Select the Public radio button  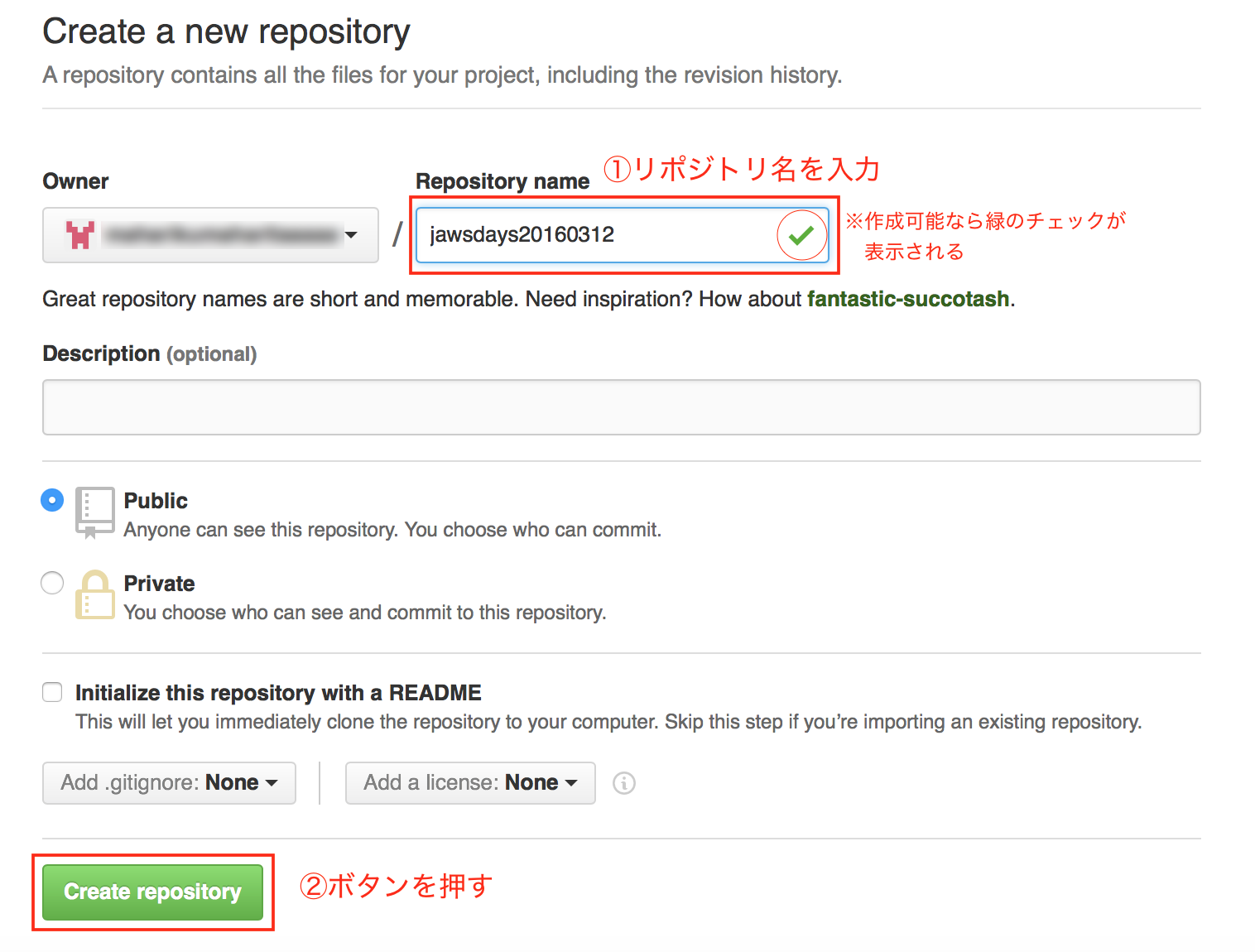[x=51, y=500]
